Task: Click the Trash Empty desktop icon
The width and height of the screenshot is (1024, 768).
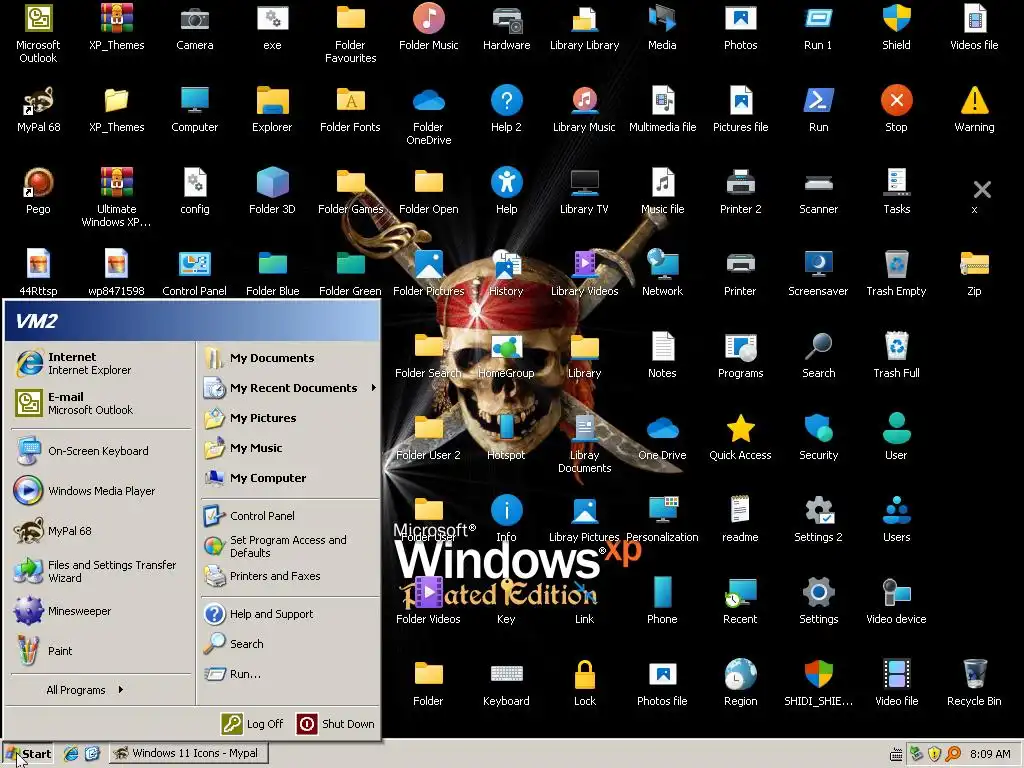Action: coord(896,274)
